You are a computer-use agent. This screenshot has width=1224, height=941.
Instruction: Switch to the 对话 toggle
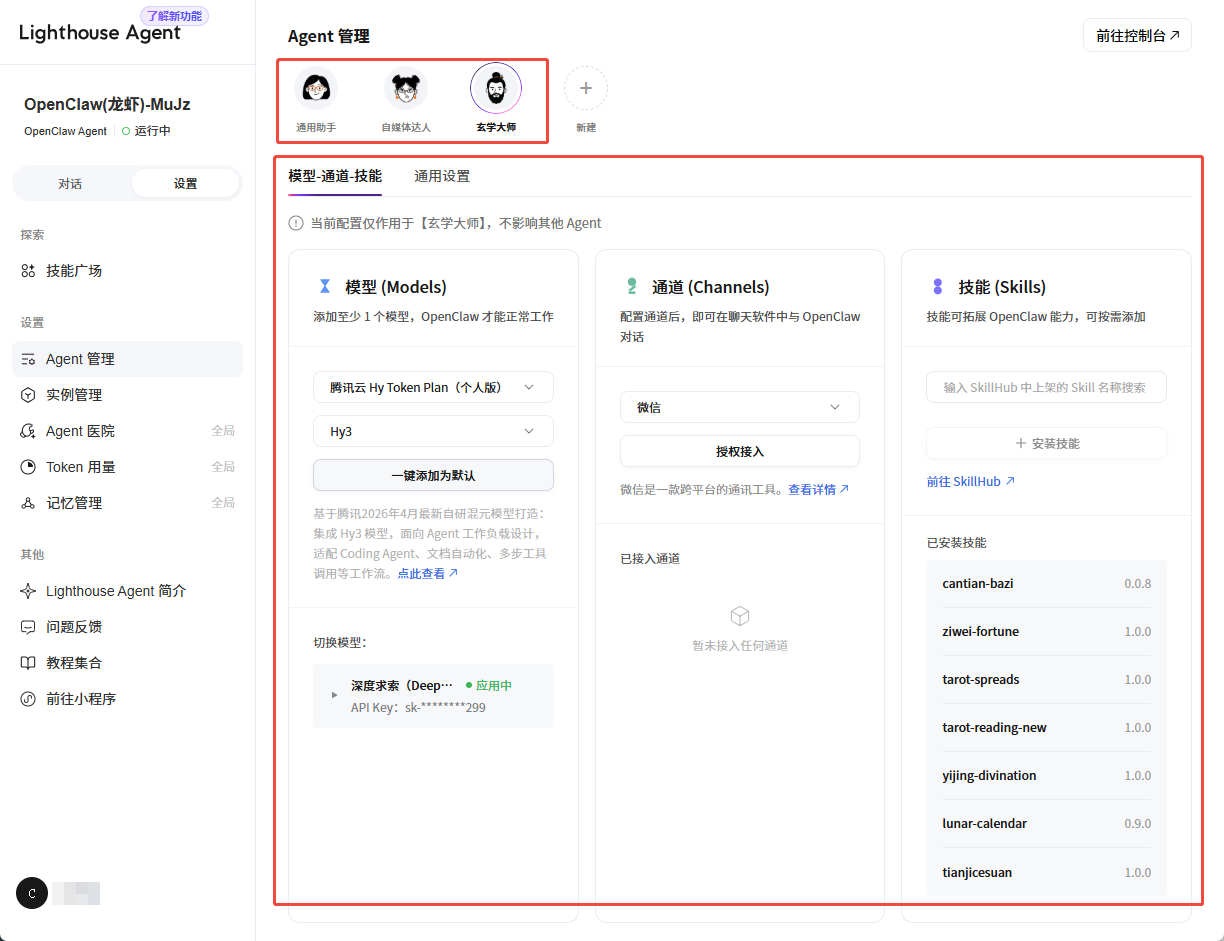[x=70, y=184]
